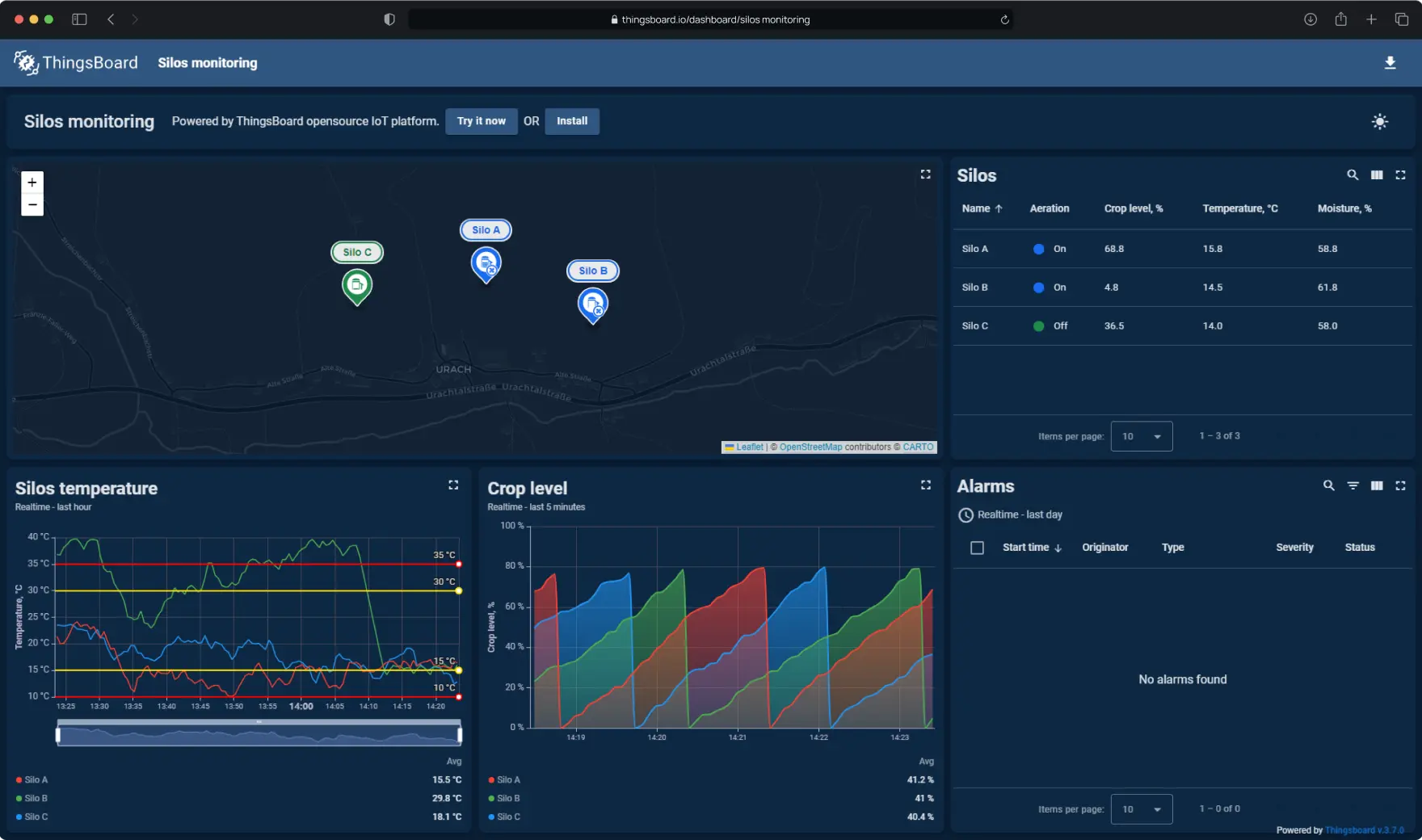1422x840 pixels.
Task: Open the OpenStreetMap link
Action: click(810, 447)
